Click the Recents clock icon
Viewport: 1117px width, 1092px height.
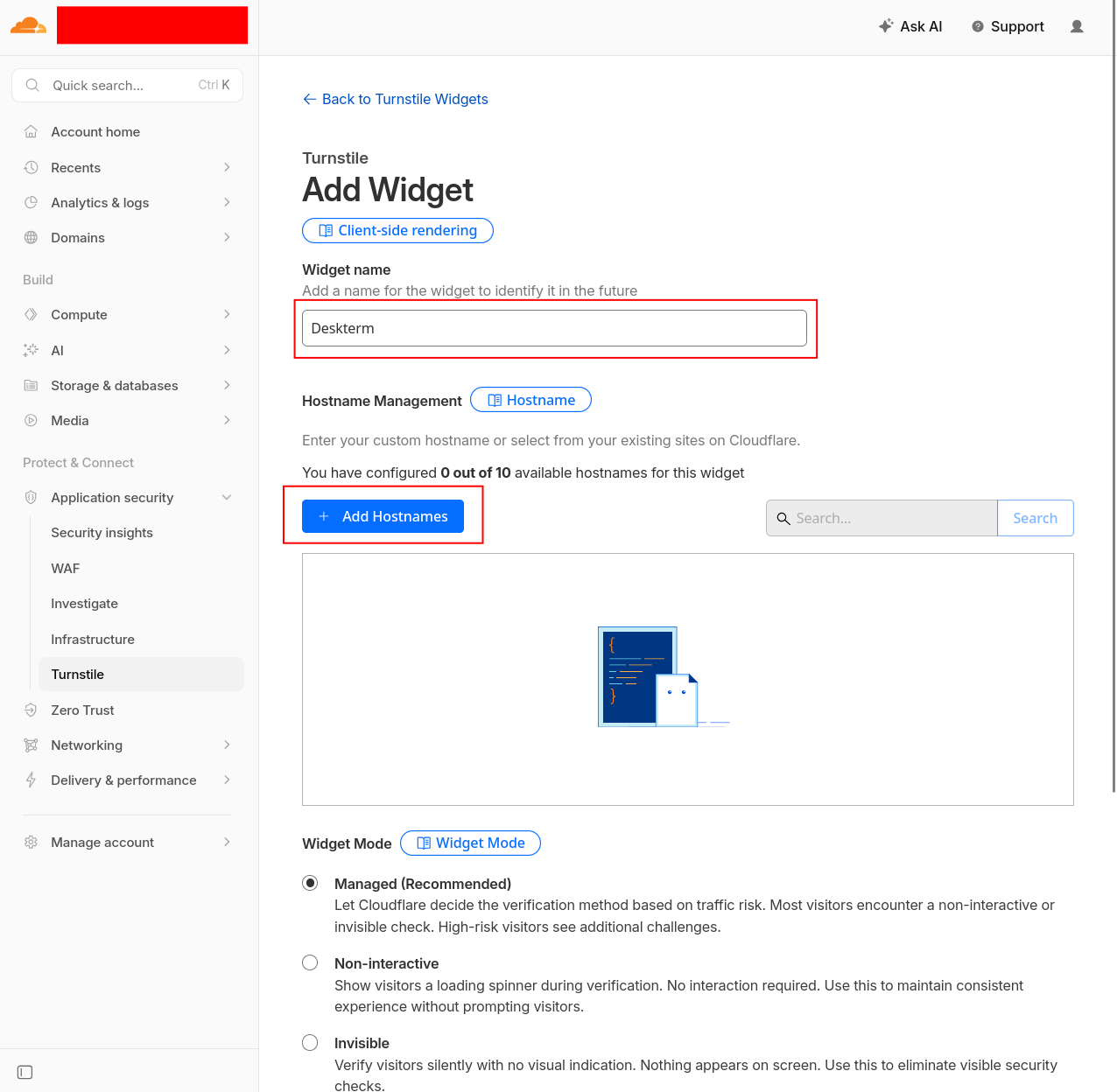31,167
